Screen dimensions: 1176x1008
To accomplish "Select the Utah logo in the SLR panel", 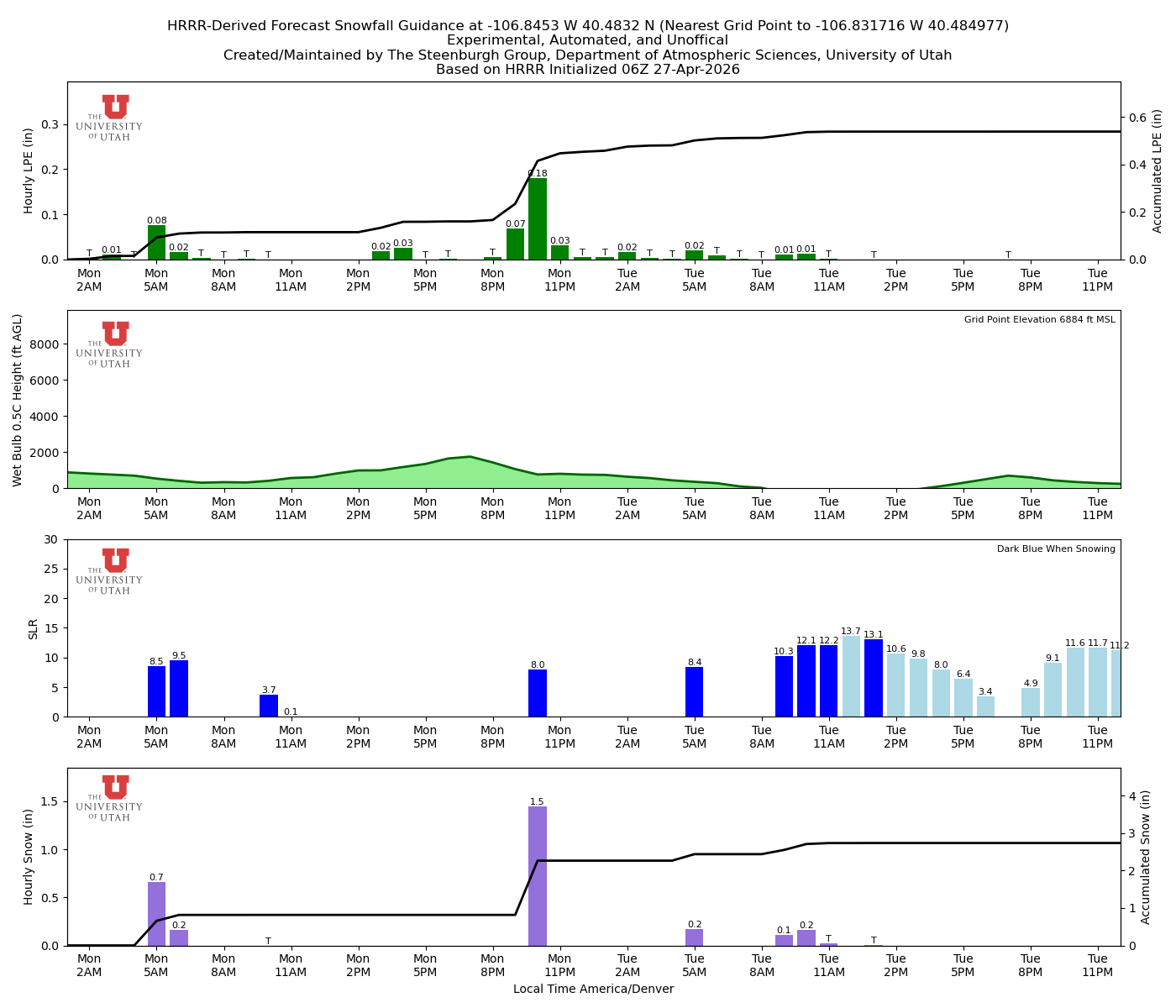I will coord(112,571).
